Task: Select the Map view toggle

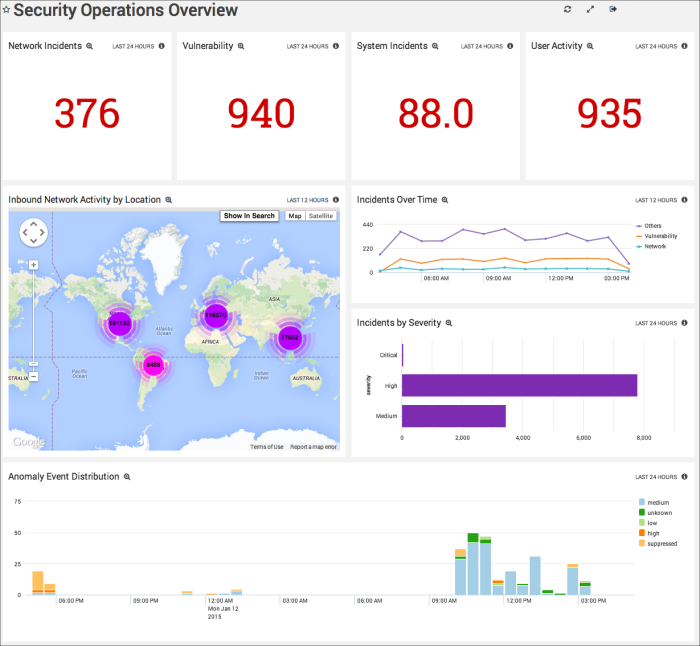Action: pyautogui.click(x=295, y=216)
